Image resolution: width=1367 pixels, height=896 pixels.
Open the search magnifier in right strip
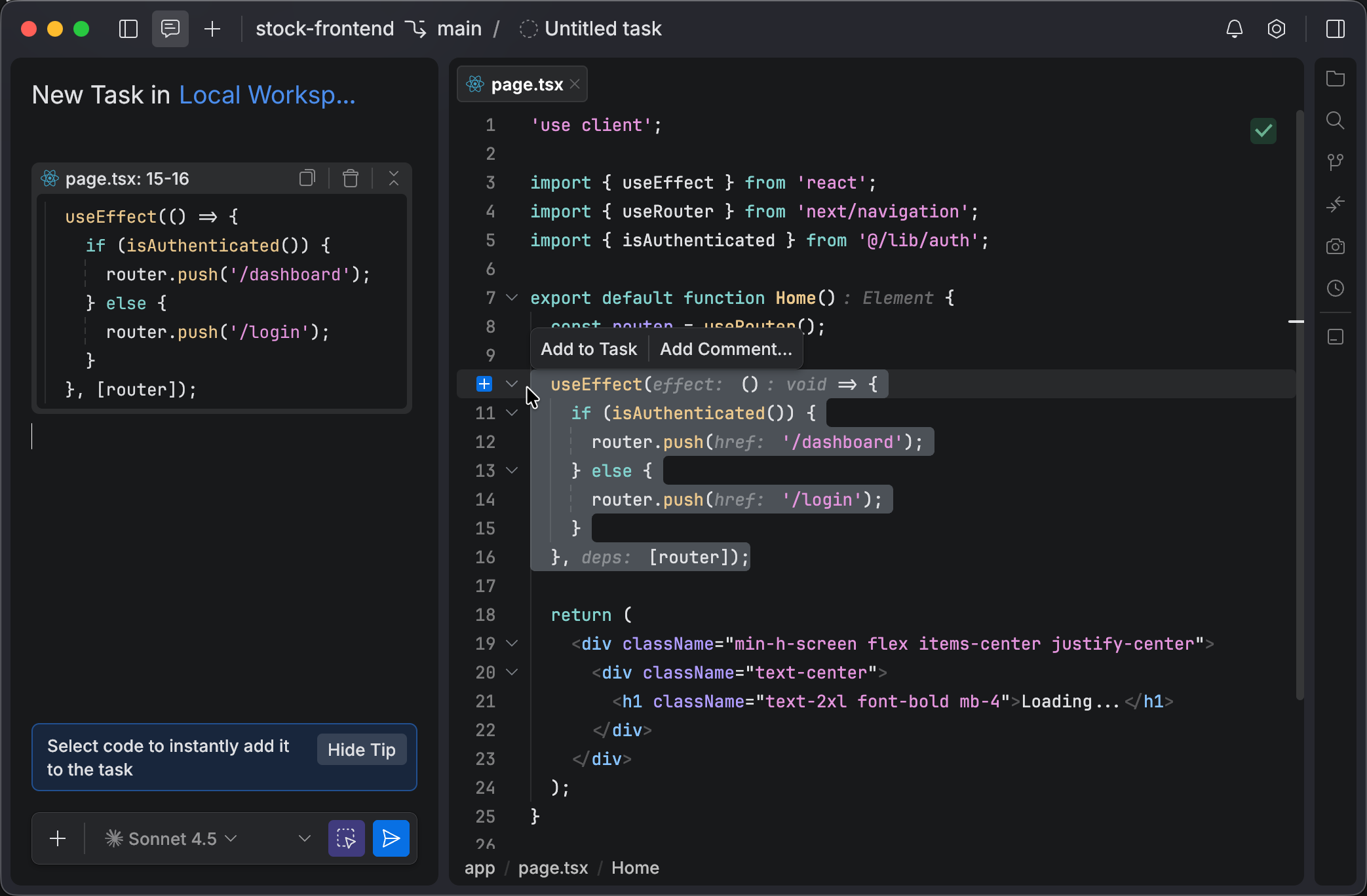tap(1336, 121)
